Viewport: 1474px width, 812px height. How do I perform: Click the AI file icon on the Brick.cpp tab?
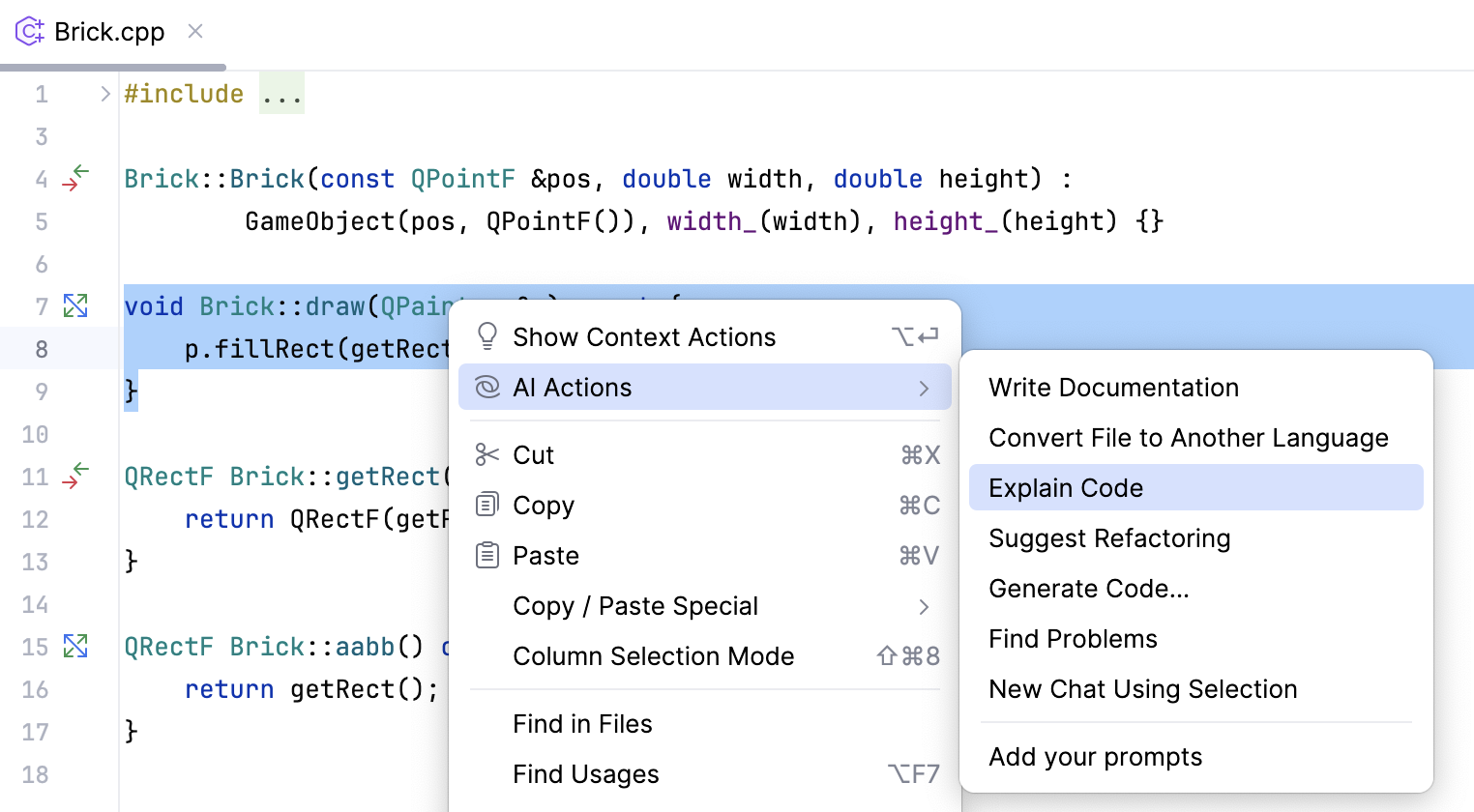[x=28, y=31]
